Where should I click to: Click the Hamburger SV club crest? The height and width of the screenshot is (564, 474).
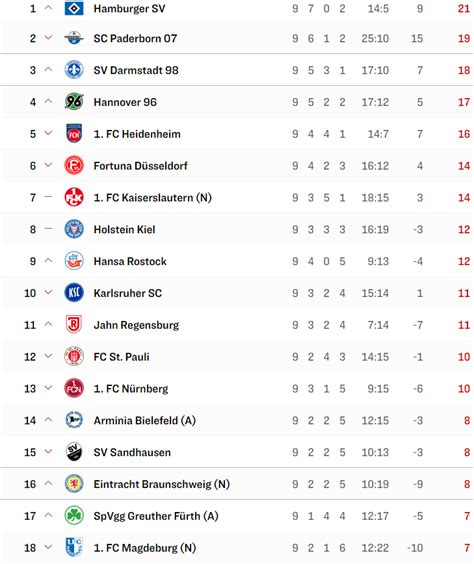(x=74, y=8)
